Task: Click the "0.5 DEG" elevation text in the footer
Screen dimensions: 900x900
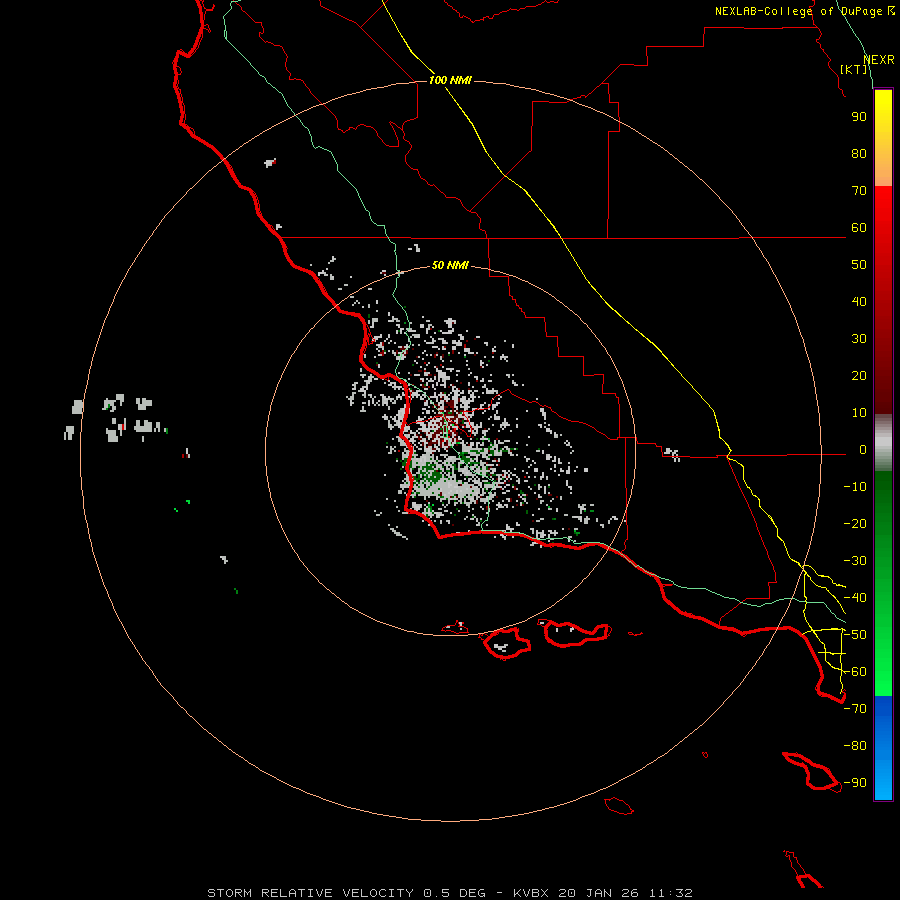Action: [454, 893]
